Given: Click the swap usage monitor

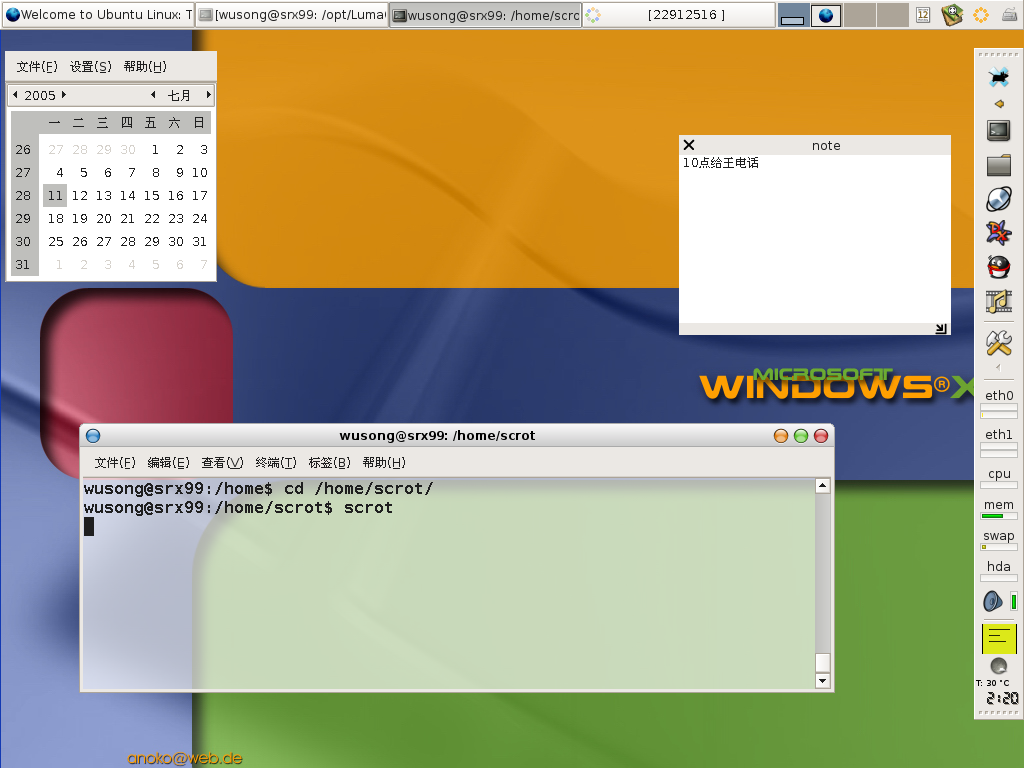Looking at the screenshot, I should click(x=999, y=540).
